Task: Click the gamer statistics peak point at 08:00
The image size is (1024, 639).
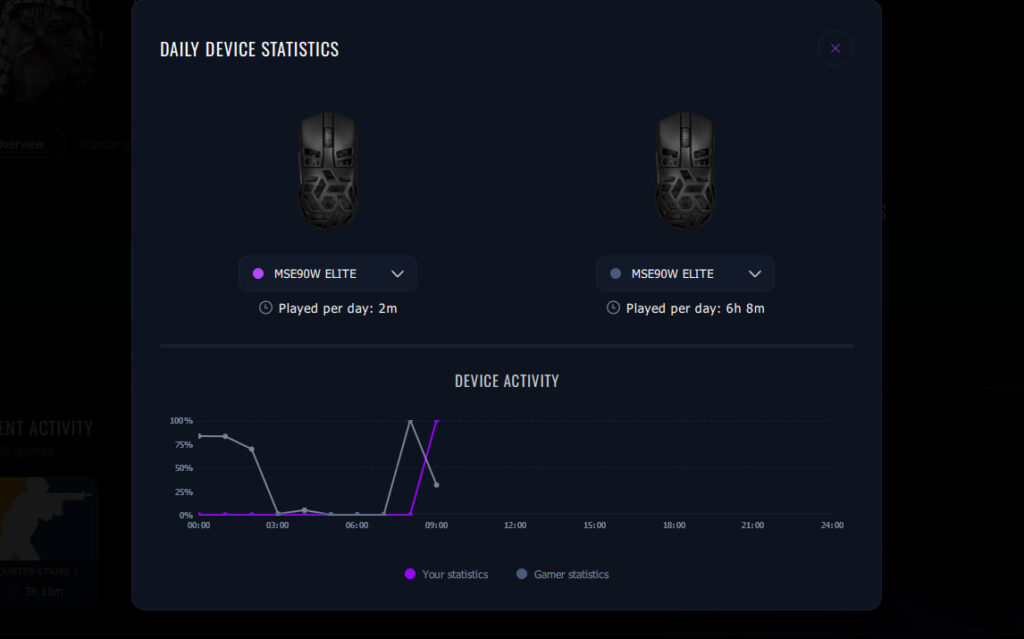Action: [x=410, y=421]
